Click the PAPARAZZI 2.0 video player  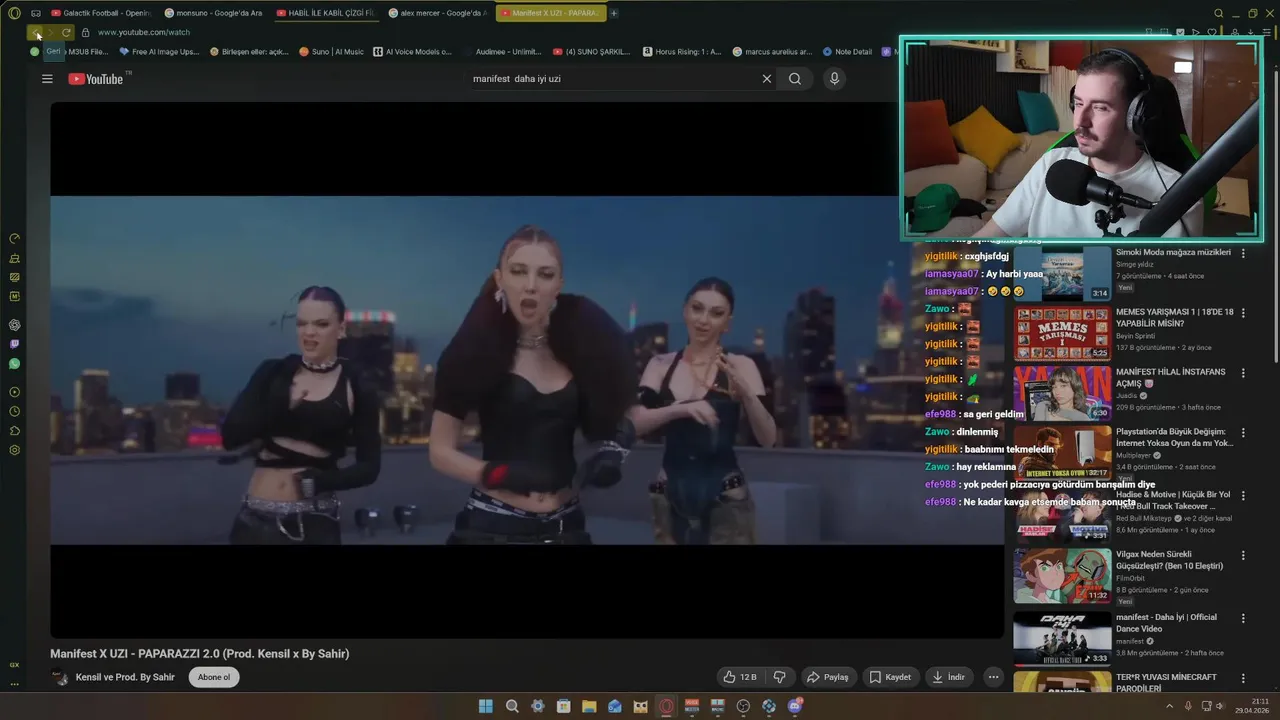click(527, 370)
